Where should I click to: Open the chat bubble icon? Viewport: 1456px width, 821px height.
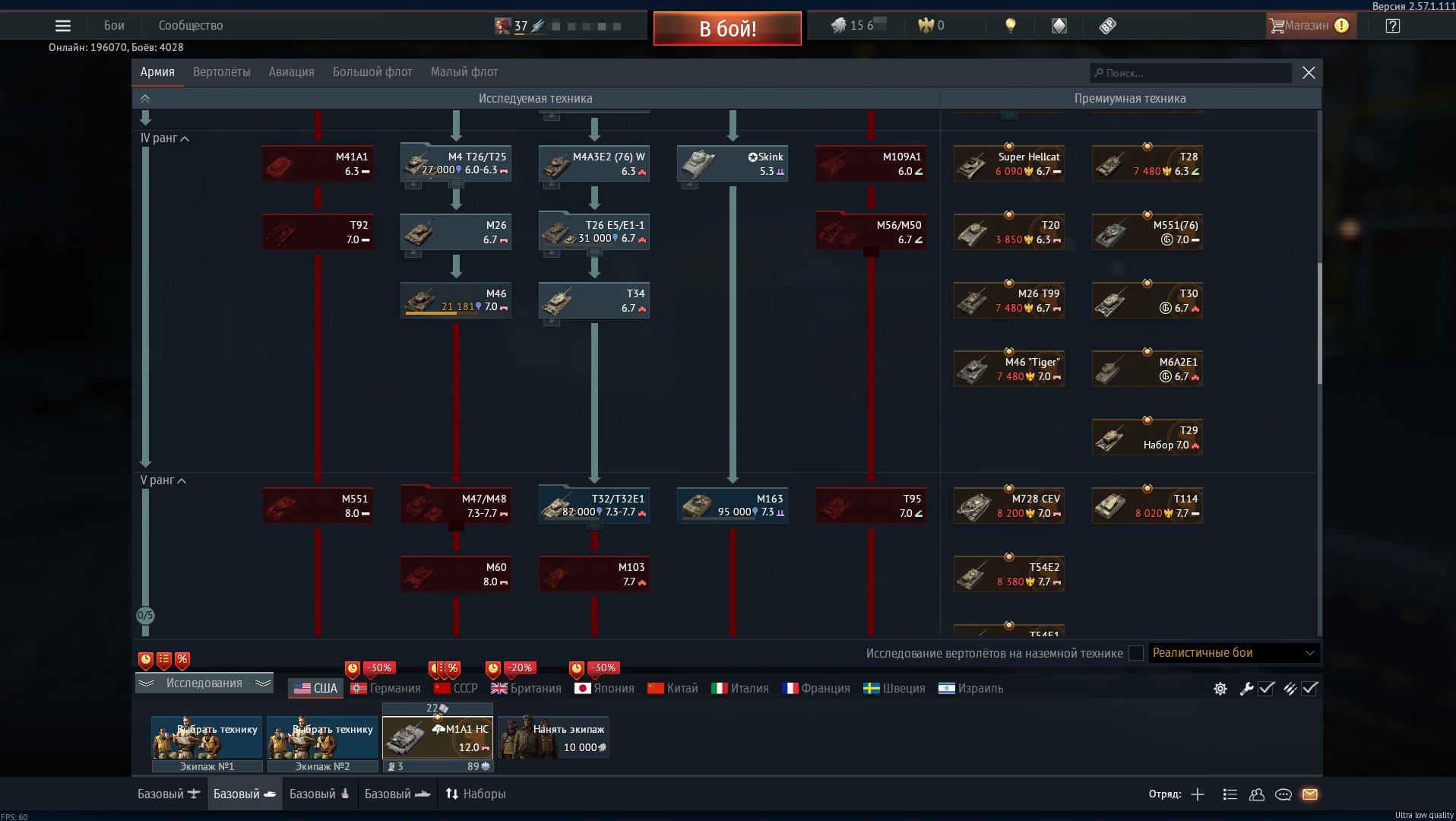[x=1283, y=794]
